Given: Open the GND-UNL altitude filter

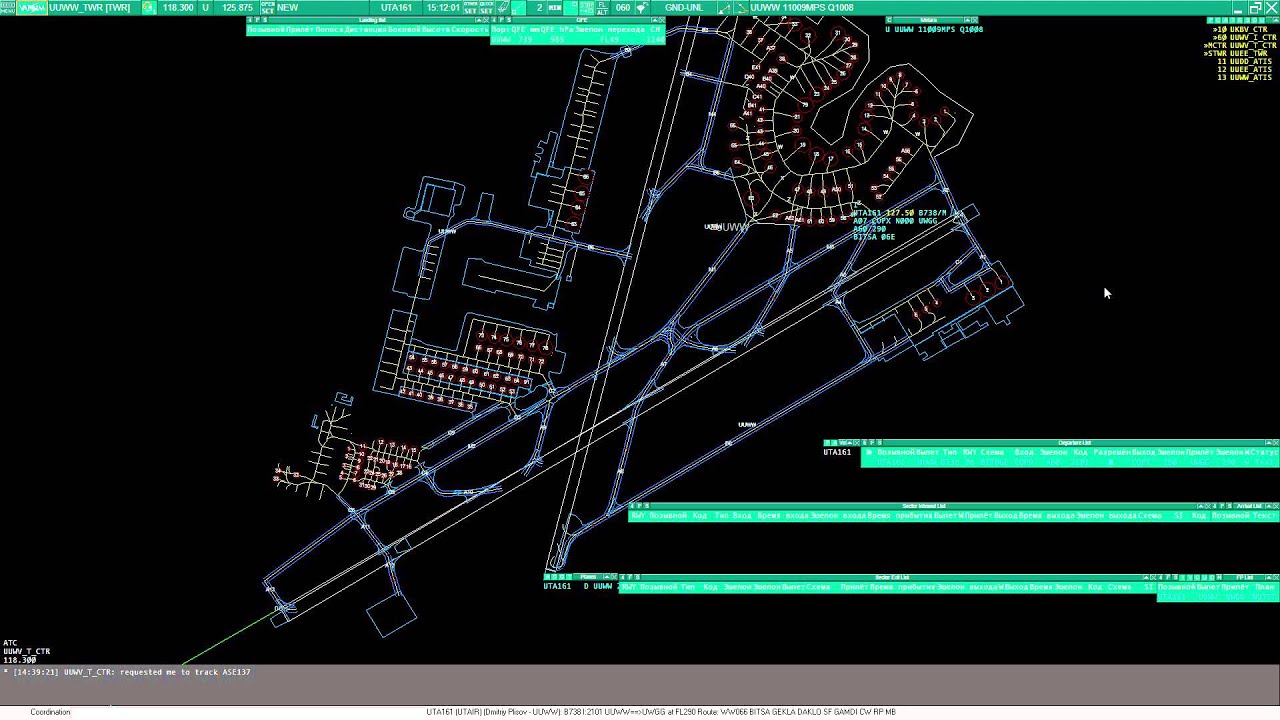Looking at the screenshot, I should [x=684, y=7].
